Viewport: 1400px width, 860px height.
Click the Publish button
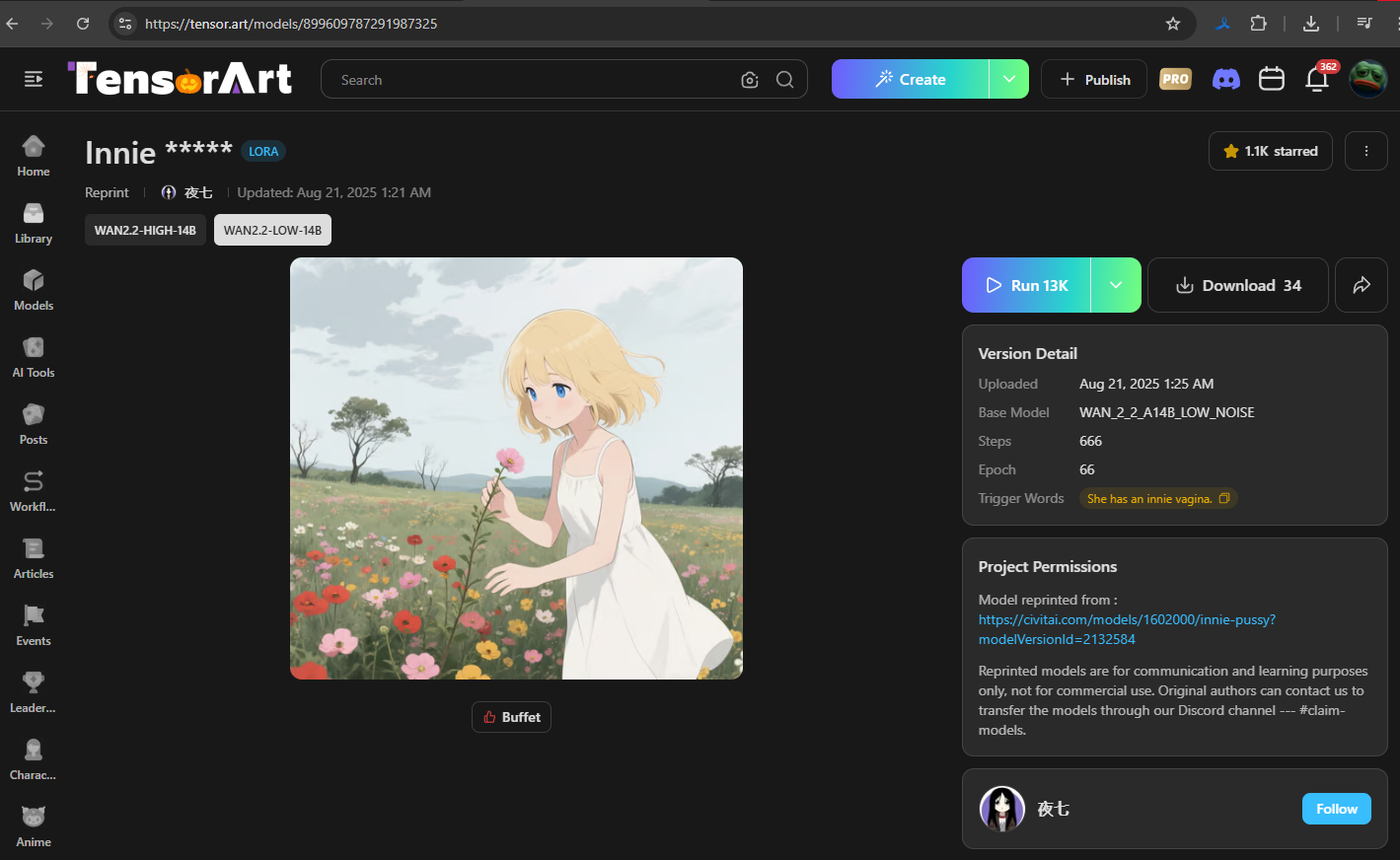[x=1094, y=79]
